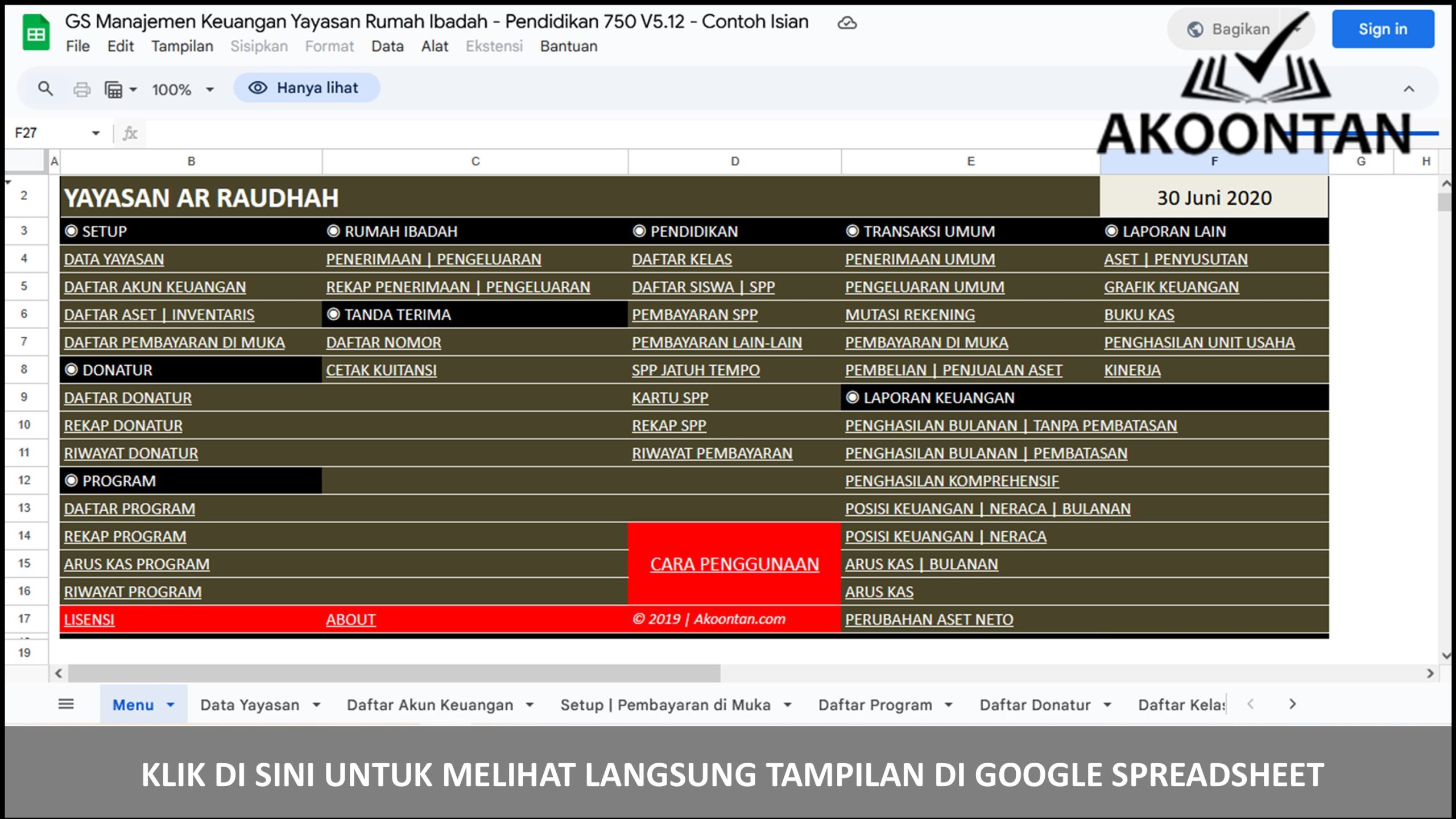The height and width of the screenshot is (819, 1456).
Task: Open the Name Box dropdown showing F27
Action: [x=94, y=134]
